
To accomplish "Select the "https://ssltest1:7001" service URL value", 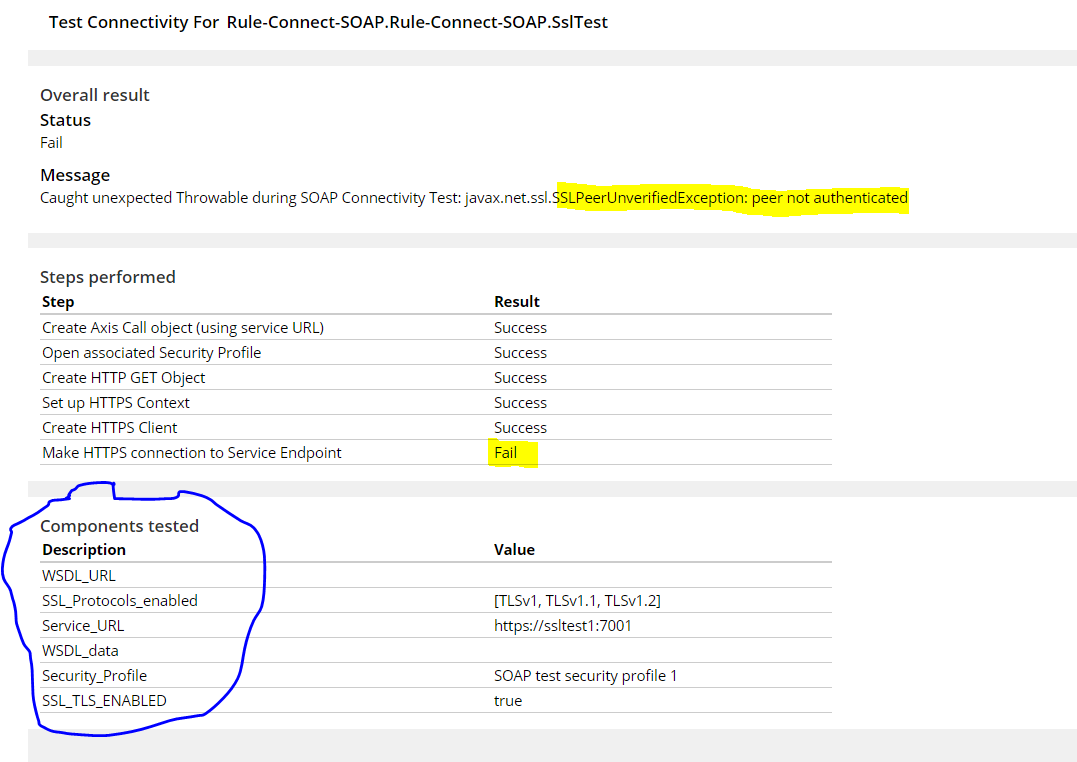I will (563, 626).
